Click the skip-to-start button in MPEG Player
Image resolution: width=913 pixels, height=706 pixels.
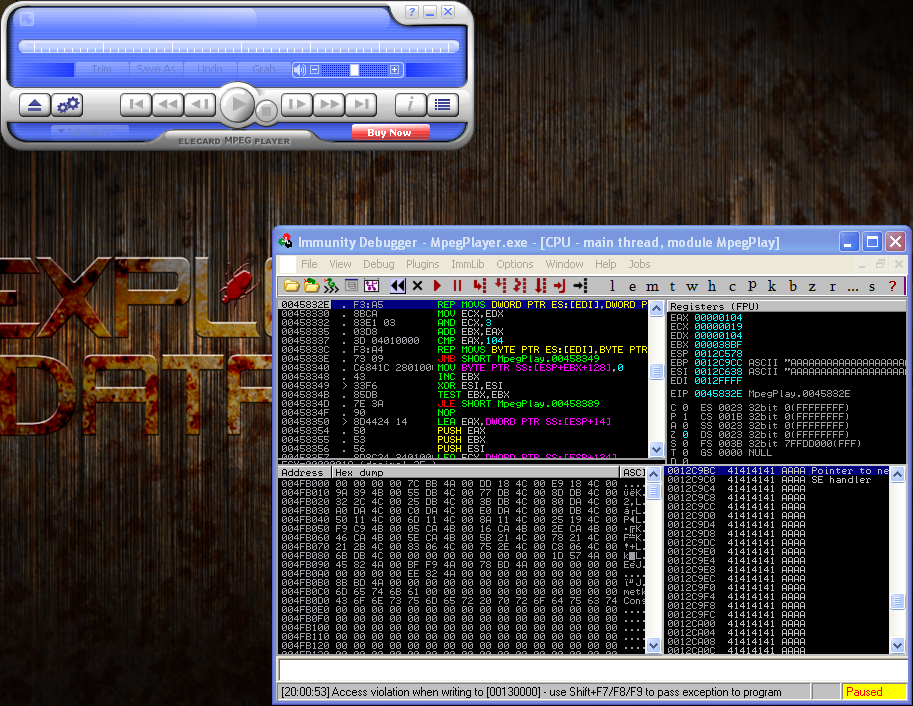[x=136, y=105]
